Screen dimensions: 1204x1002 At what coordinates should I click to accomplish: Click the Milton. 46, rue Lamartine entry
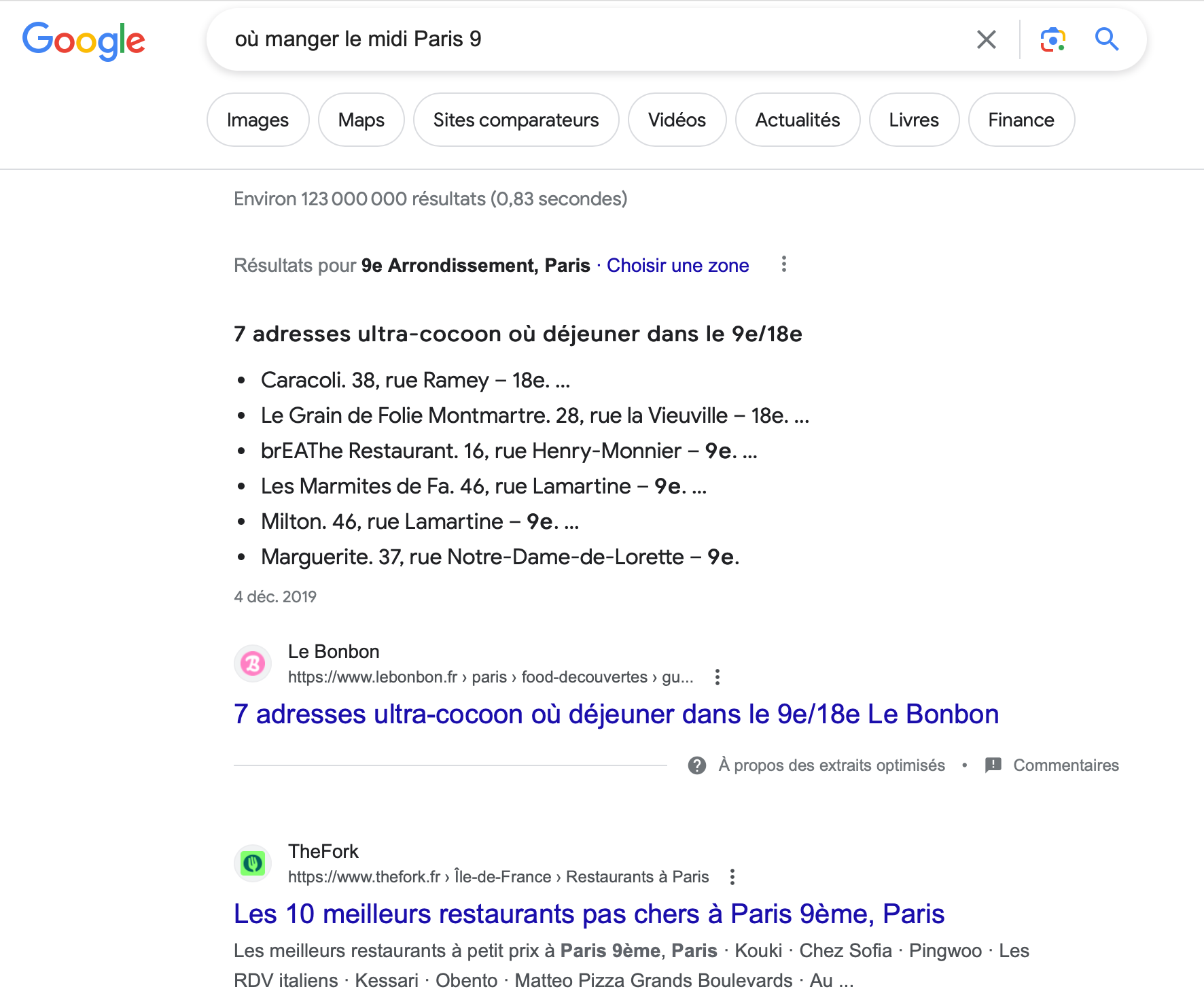(420, 521)
